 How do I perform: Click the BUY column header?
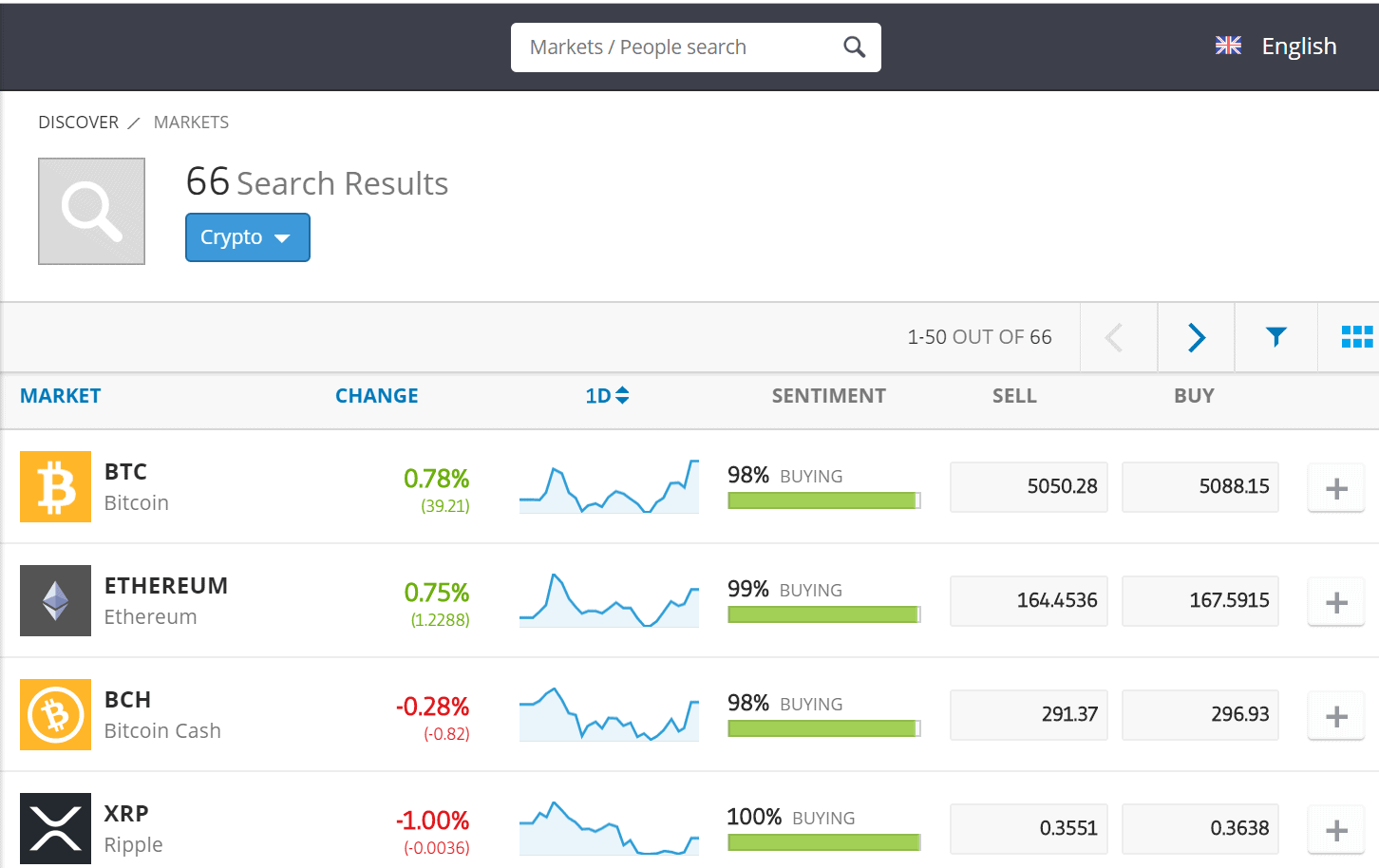click(1194, 396)
